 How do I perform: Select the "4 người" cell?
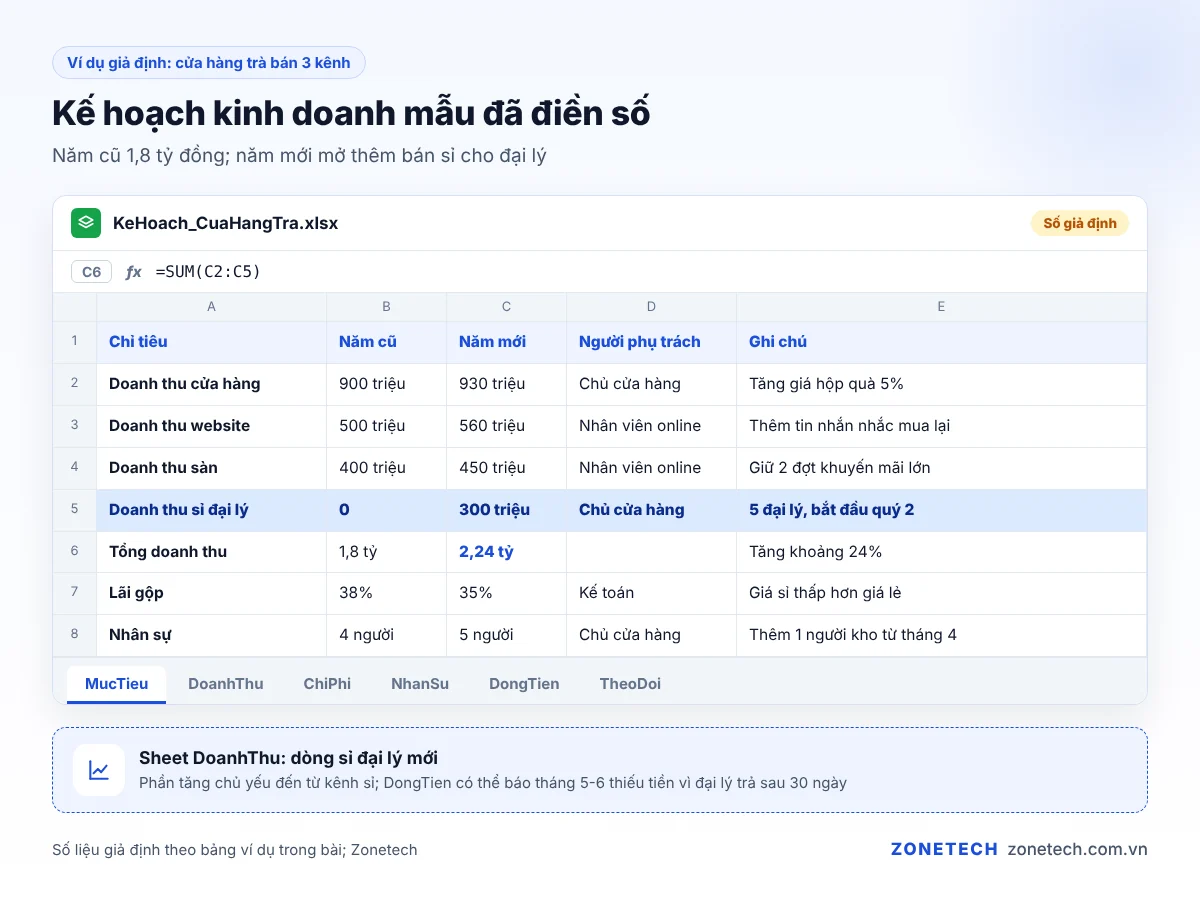[x=386, y=635]
